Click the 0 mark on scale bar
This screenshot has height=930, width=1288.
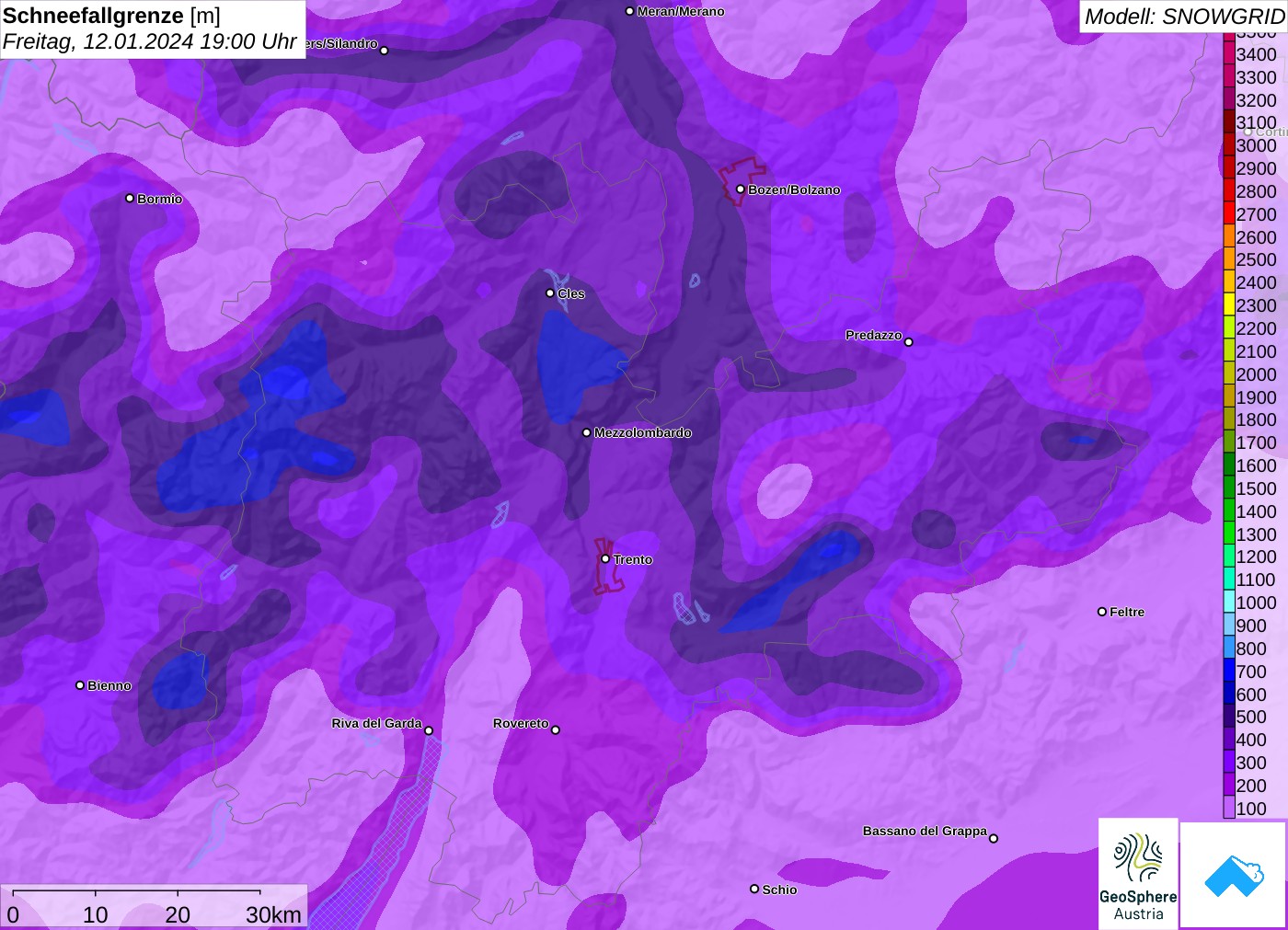click(x=13, y=914)
